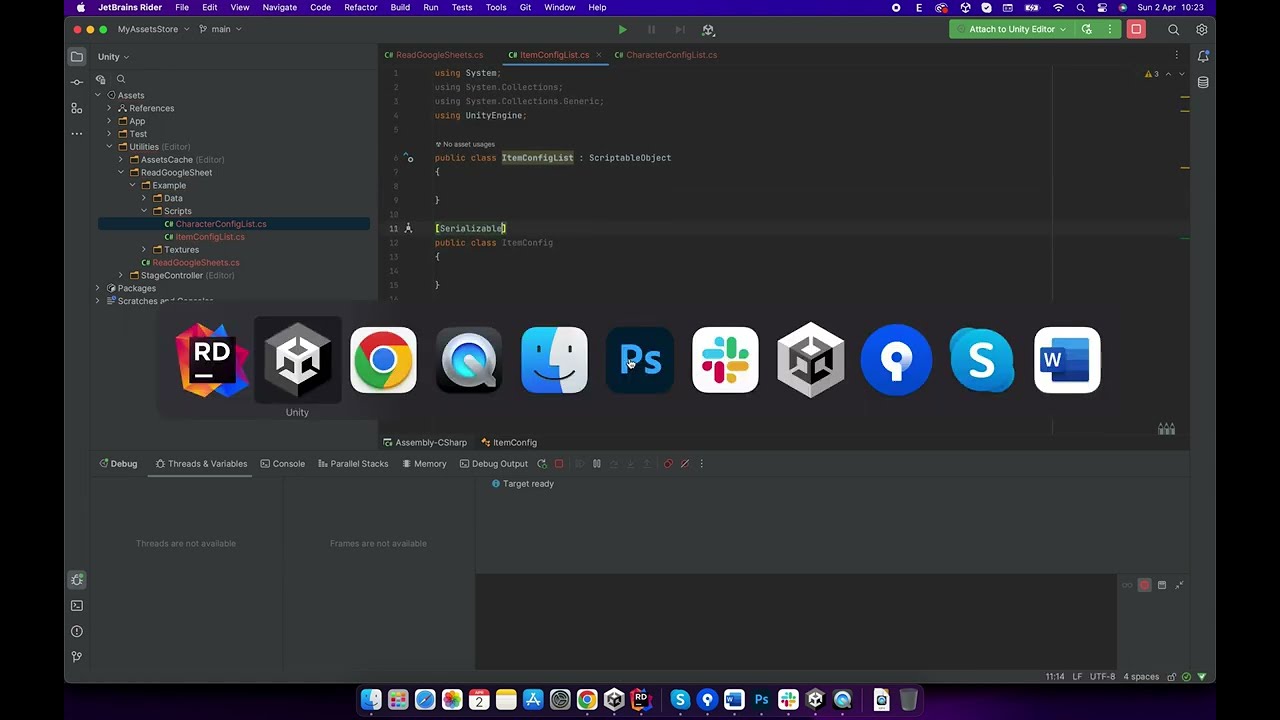Switch to Photoshop in the app switcher
The height and width of the screenshot is (720, 1280).
pyautogui.click(x=640, y=360)
